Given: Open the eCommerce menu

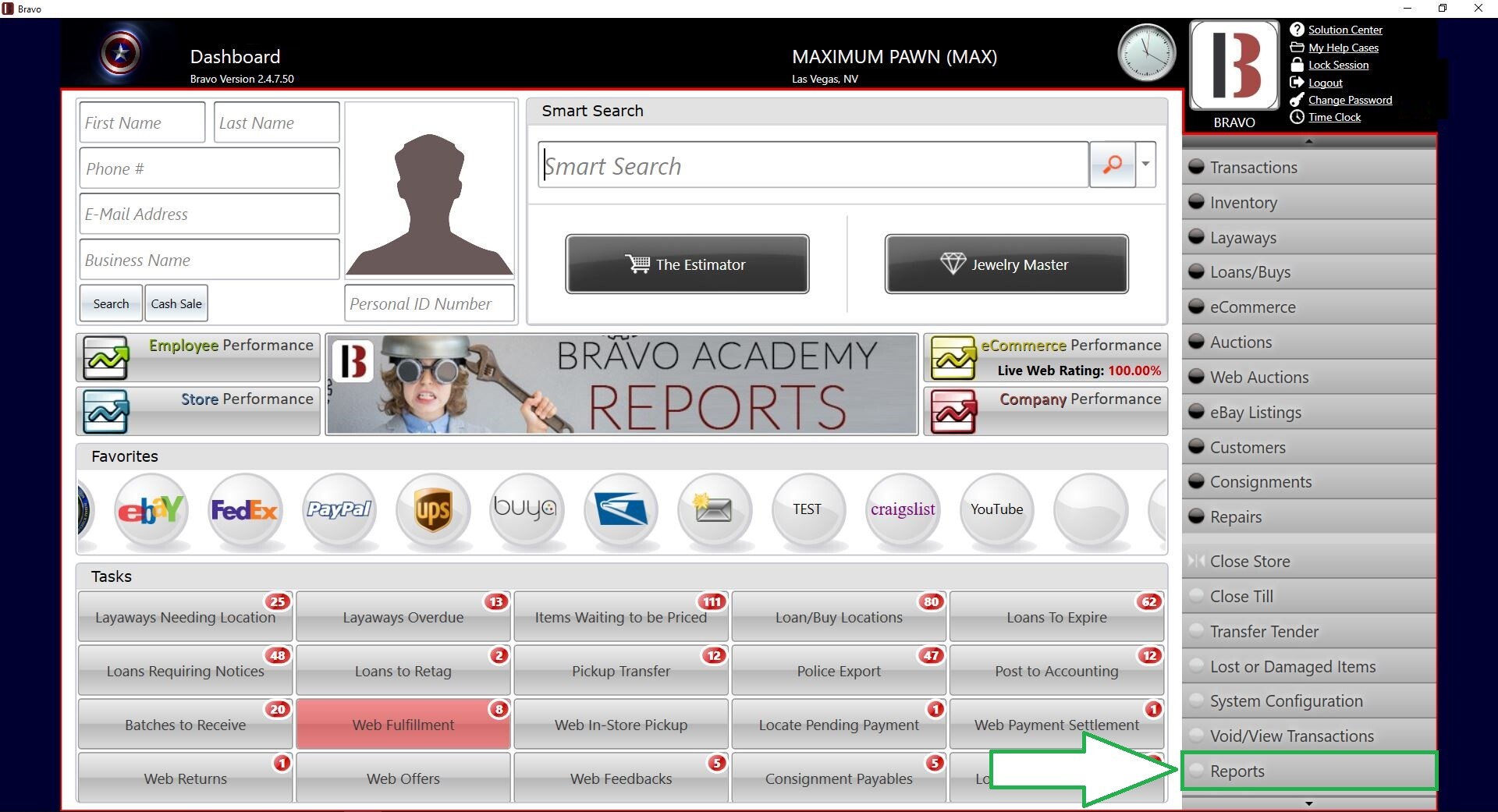Looking at the screenshot, I should [1309, 307].
